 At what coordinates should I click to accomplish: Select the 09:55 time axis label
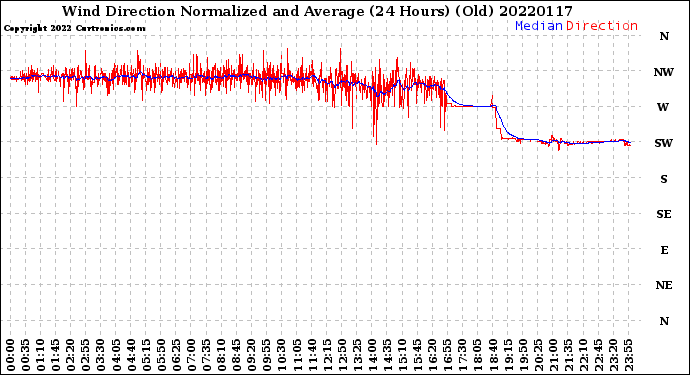[x=267, y=355]
